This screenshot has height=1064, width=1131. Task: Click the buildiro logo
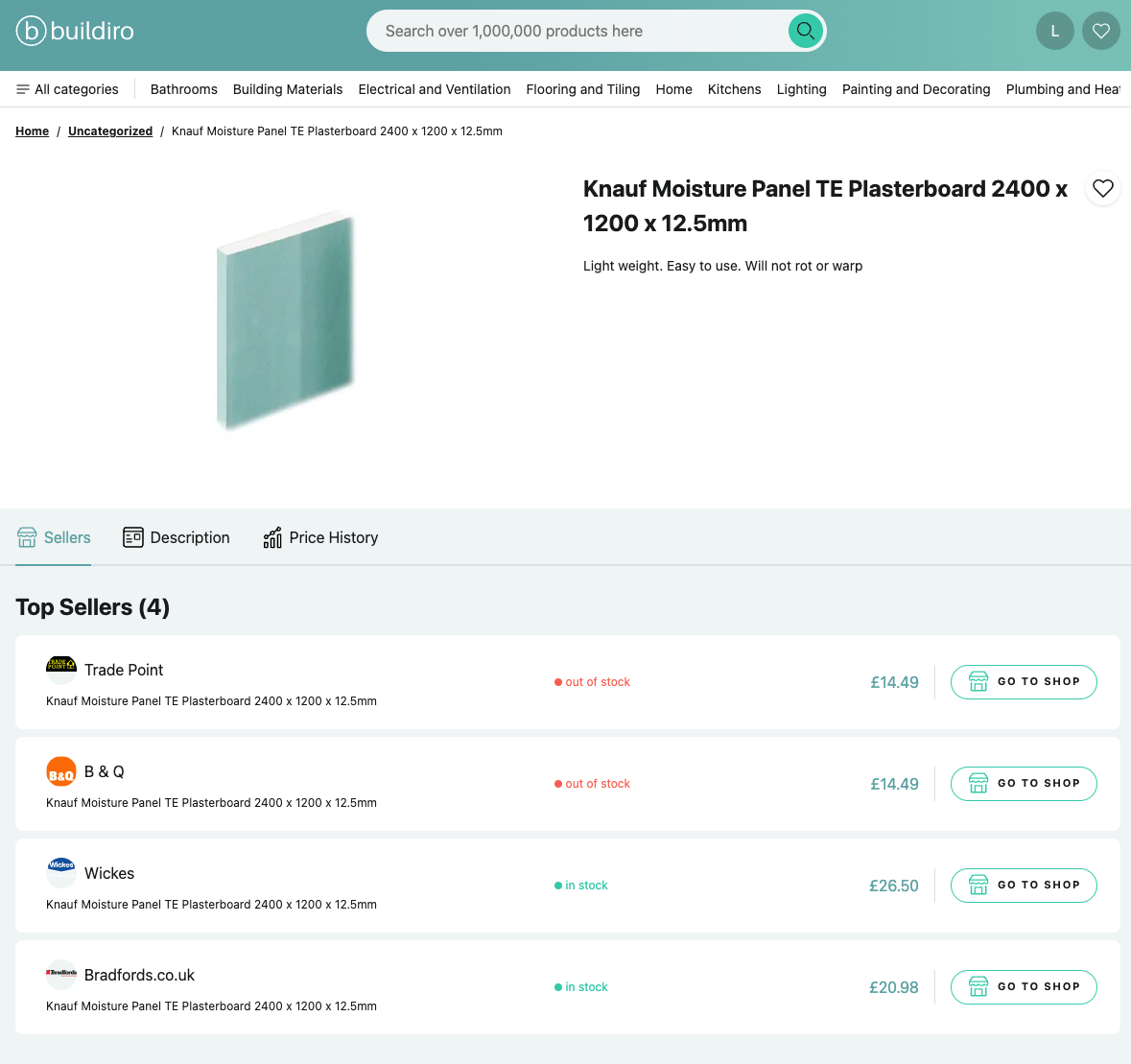tap(75, 31)
